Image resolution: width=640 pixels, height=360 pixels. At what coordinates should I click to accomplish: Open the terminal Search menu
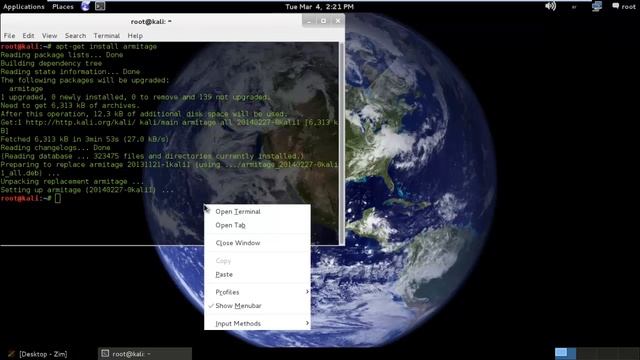coord(76,36)
